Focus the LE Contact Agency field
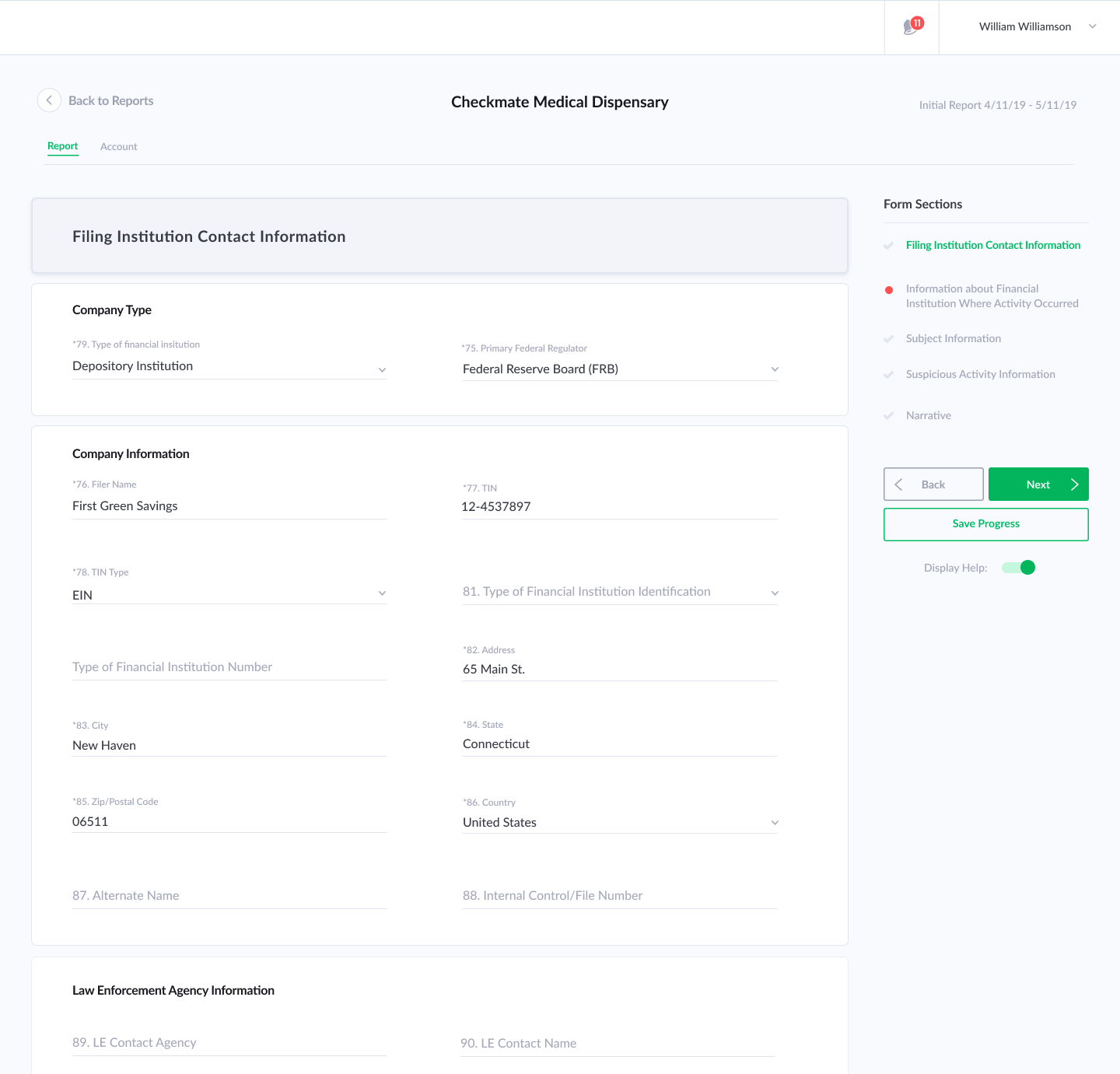 [x=229, y=1043]
